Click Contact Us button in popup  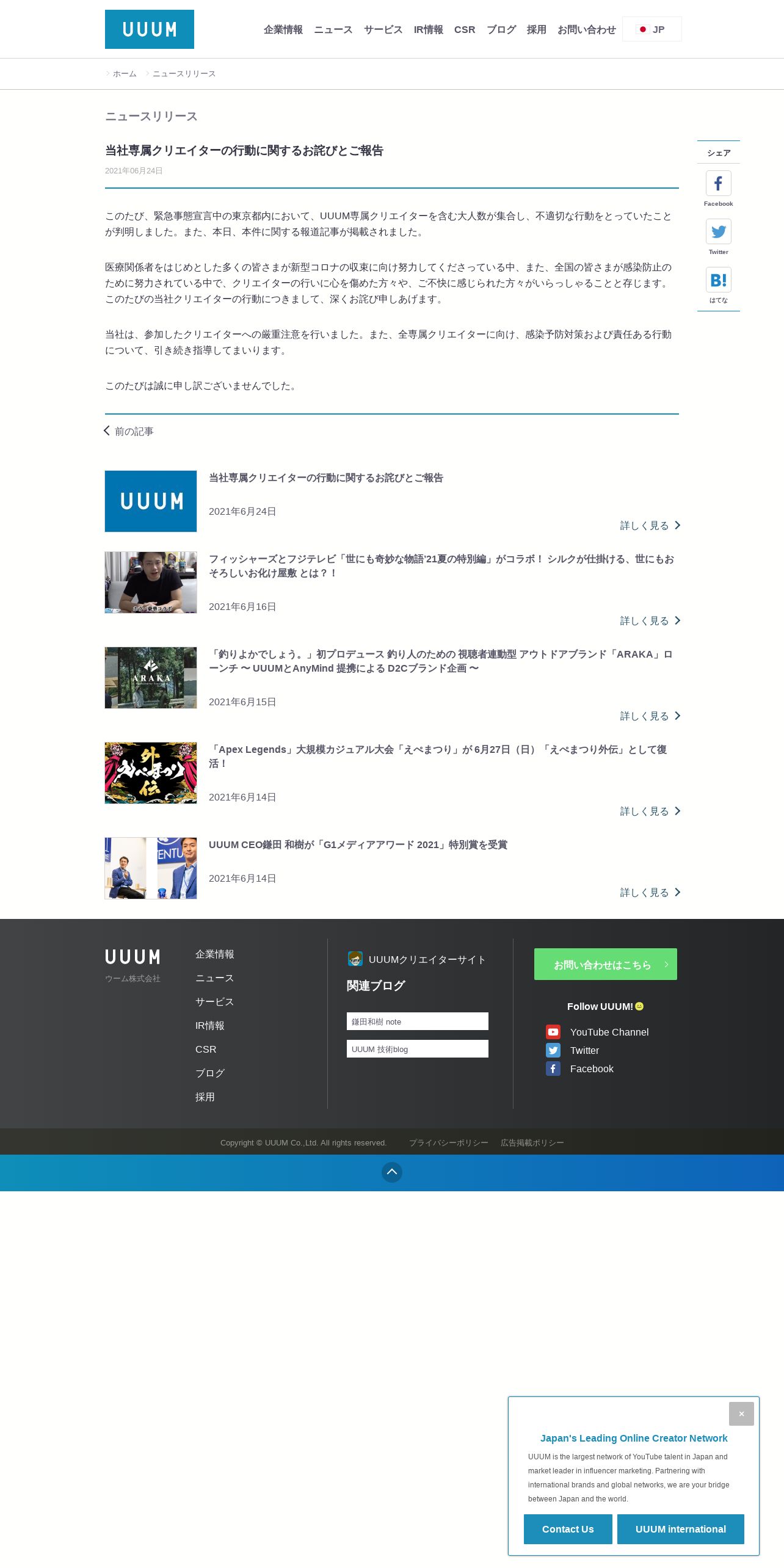(568, 1529)
